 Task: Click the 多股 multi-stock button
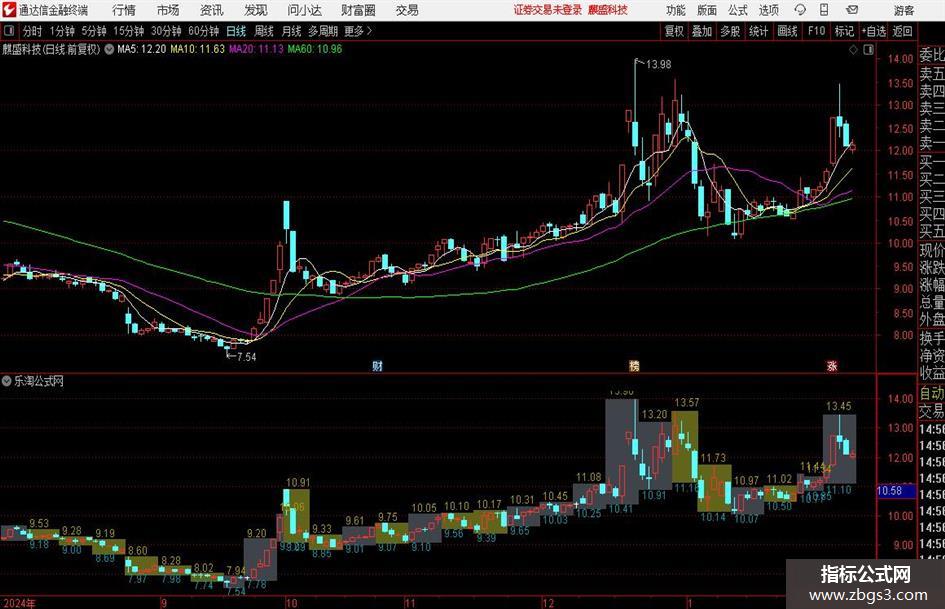[x=730, y=31]
